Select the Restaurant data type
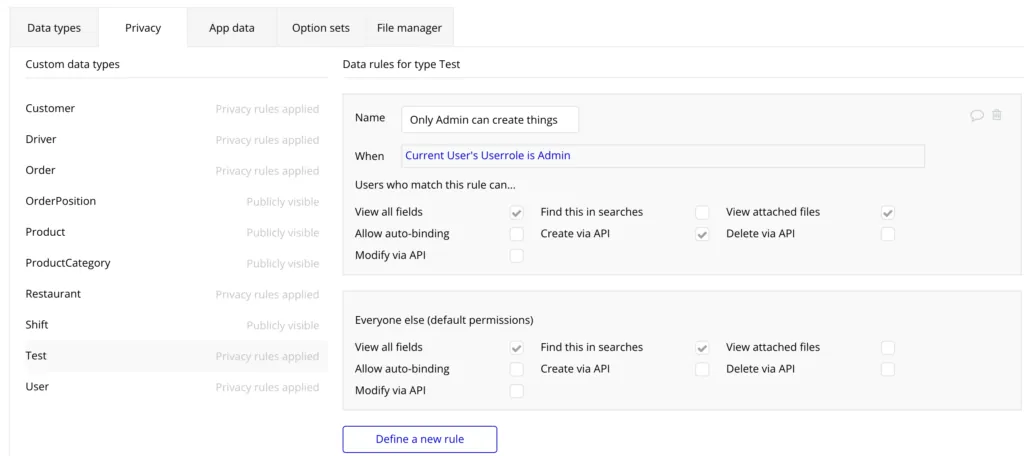Viewport: 1024px width, 456px height. (x=176, y=294)
